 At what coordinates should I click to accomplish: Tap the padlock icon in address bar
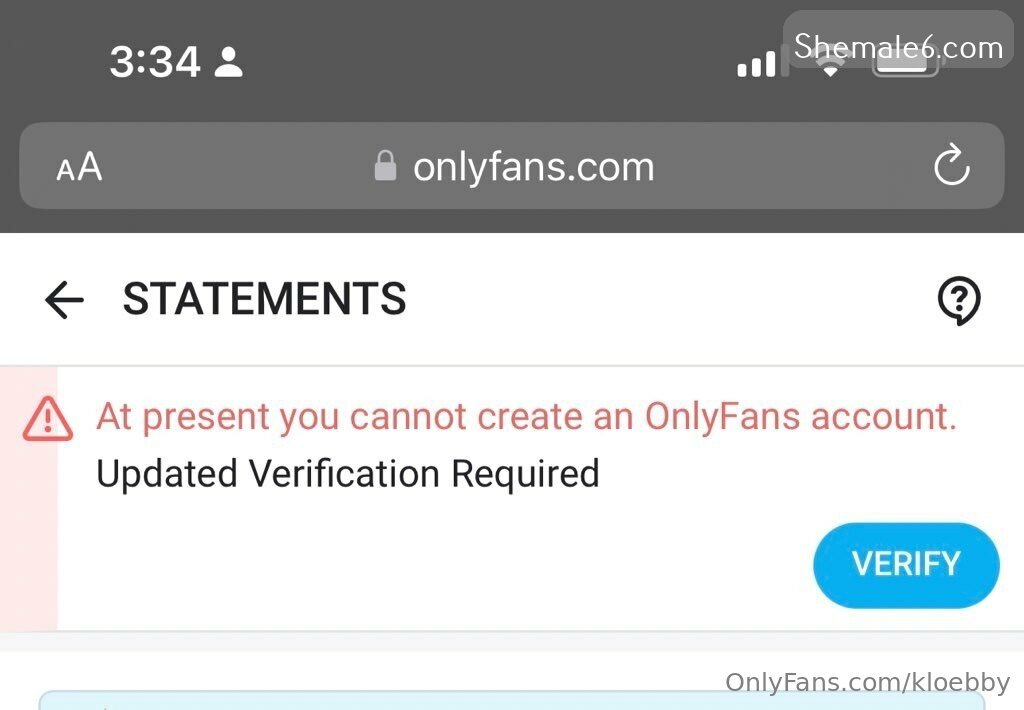385,166
